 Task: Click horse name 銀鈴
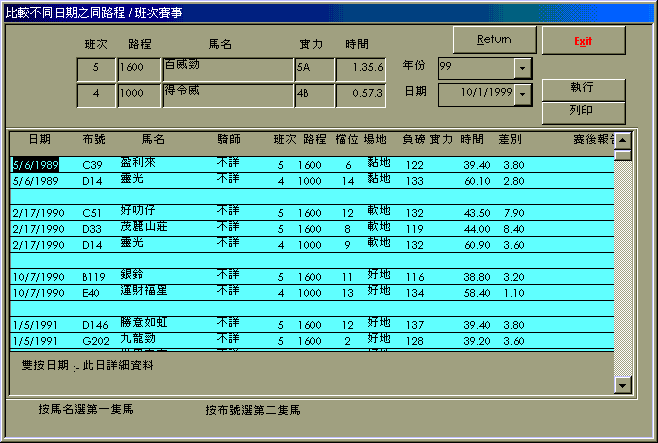tap(132, 275)
